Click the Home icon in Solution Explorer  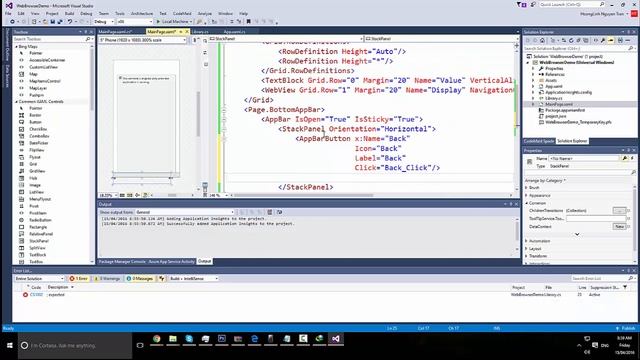542,40
